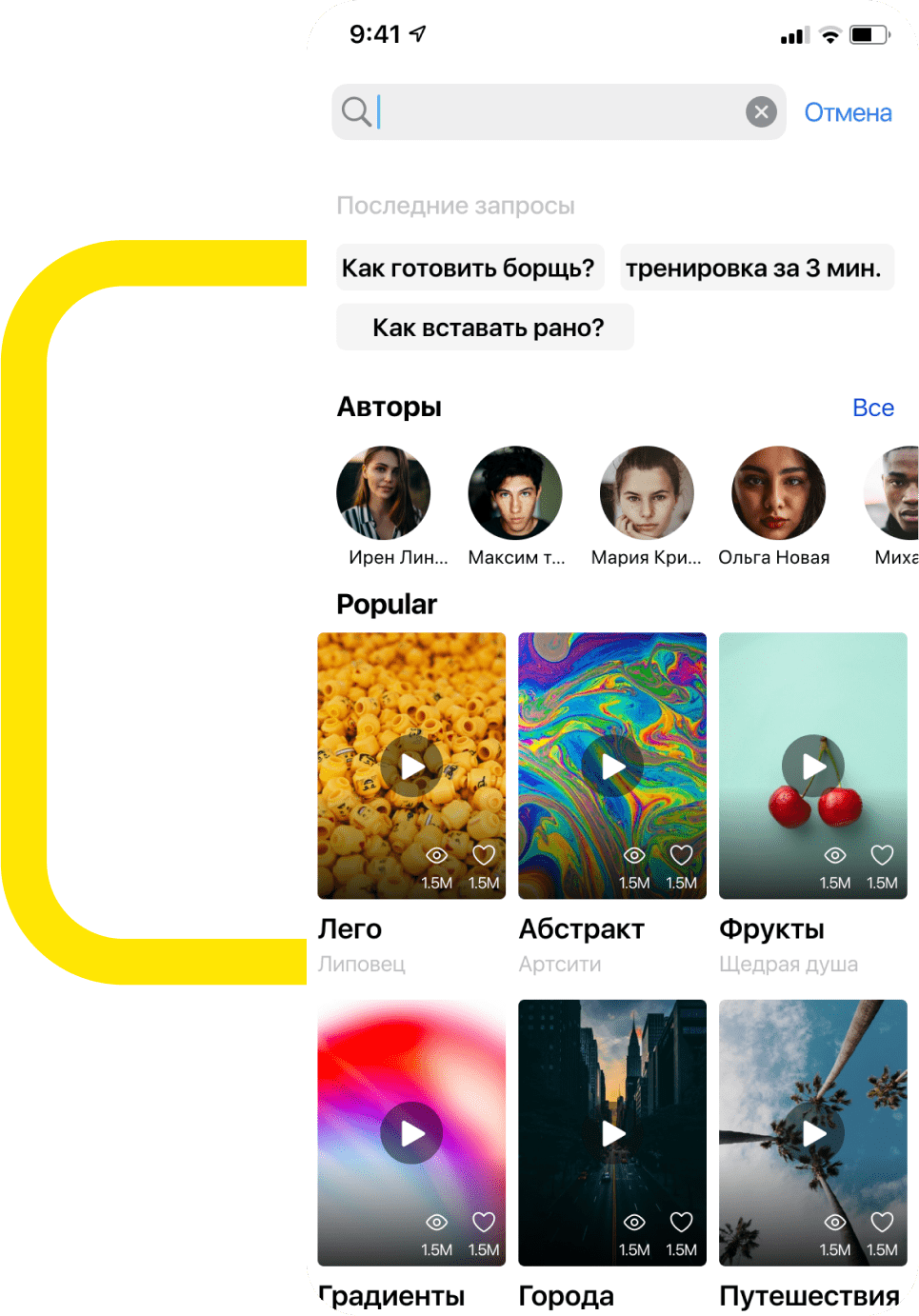The width and height of the screenshot is (919, 1316).
Task: Play the Абстракт video
Action: click(x=612, y=766)
